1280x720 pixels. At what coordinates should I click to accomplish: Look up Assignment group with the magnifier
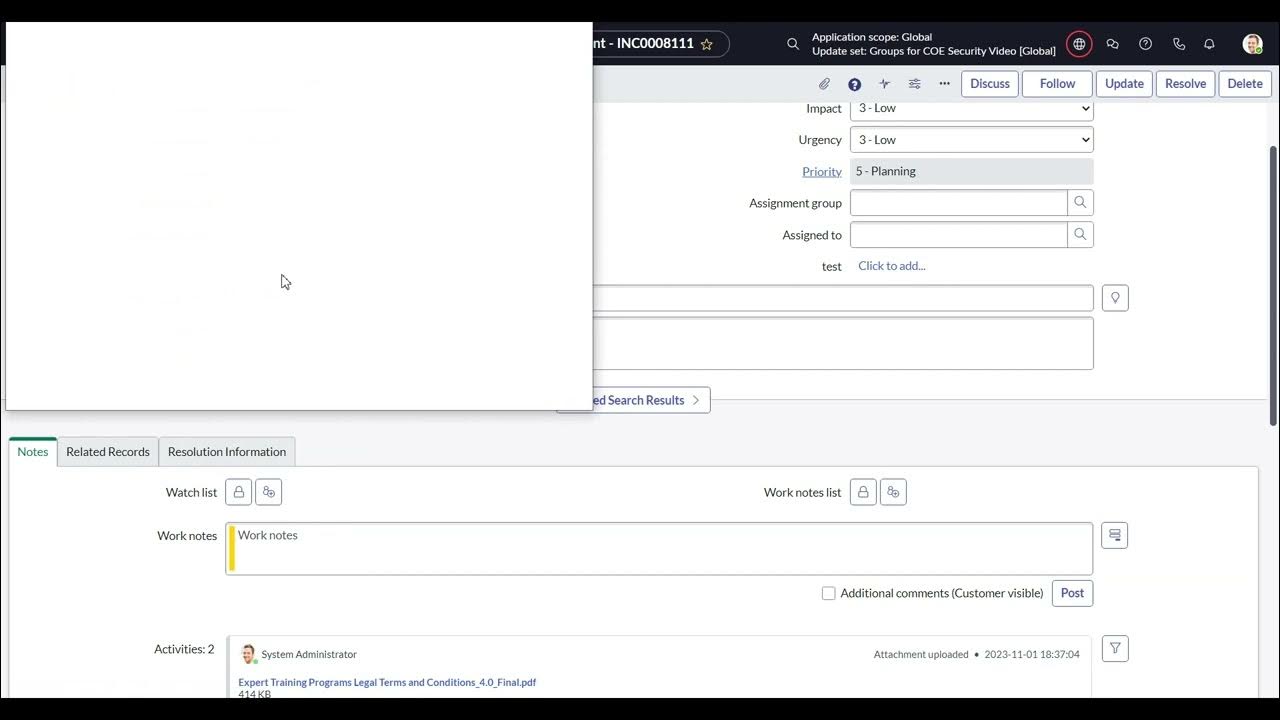tap(1080, 203)
